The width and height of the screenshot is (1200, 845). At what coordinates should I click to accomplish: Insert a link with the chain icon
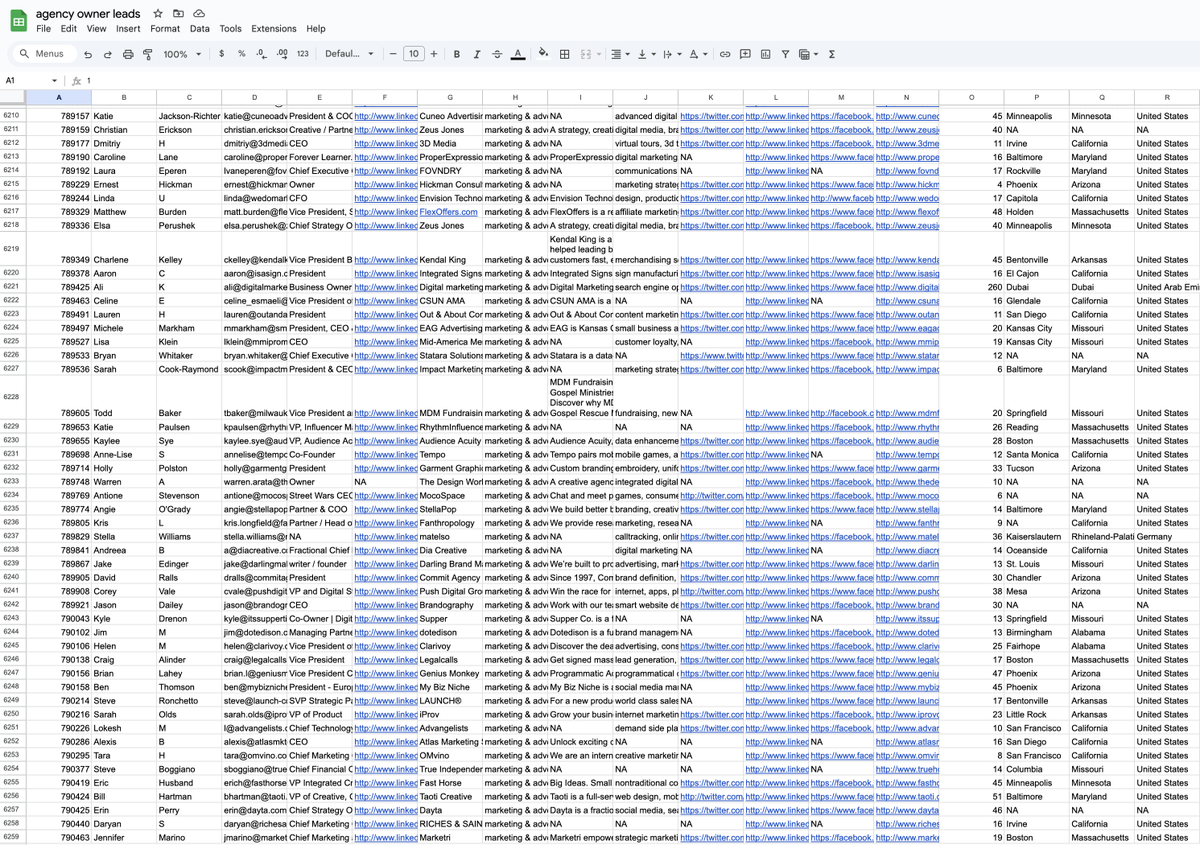coord(725,54)
